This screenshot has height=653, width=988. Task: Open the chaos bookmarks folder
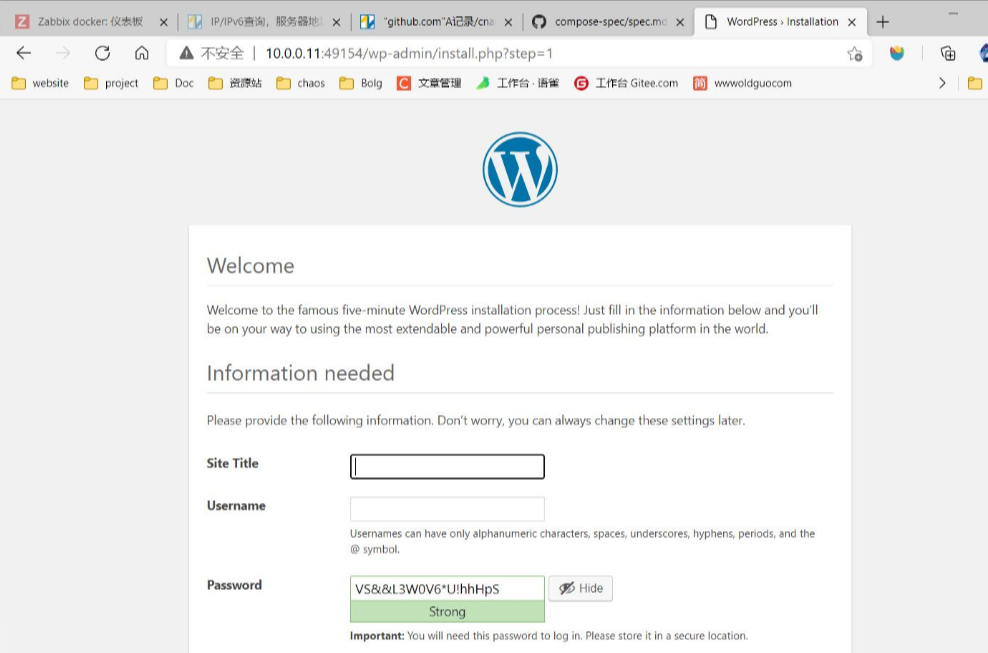point(301,83)
